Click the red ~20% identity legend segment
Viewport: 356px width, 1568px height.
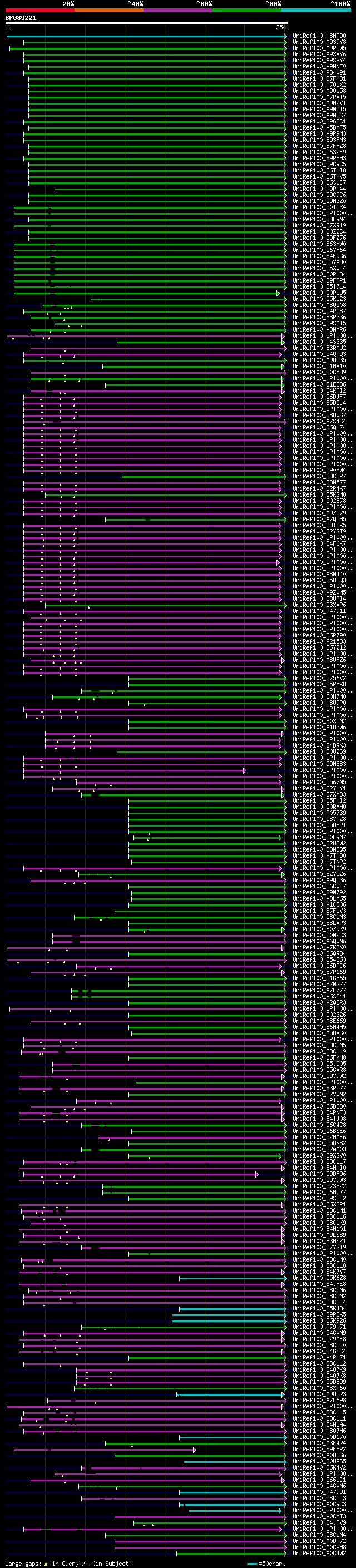(39, 10)
